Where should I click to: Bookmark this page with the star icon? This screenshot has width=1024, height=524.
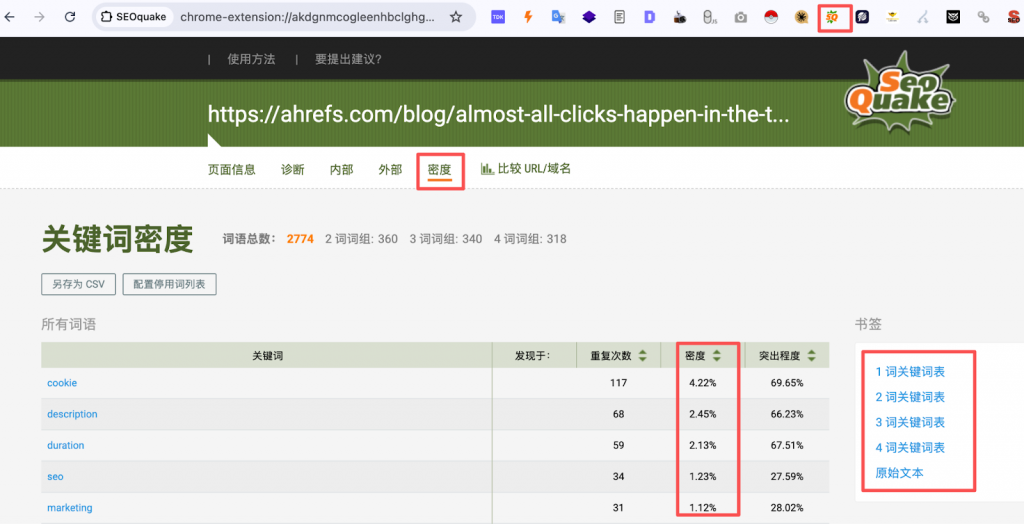click(456, 17)
